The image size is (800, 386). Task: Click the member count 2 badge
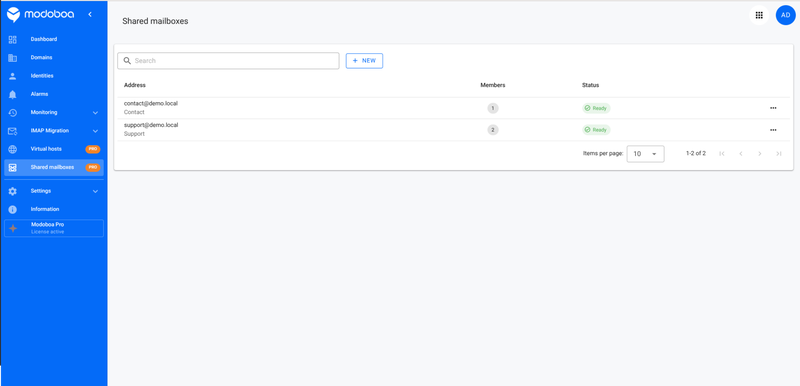click(x=492, y=130)
